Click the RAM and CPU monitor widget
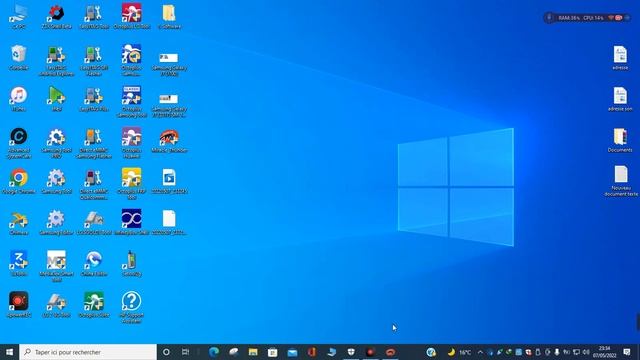The width and height of the screenshot is (640, 360). [x=586, y=18]
